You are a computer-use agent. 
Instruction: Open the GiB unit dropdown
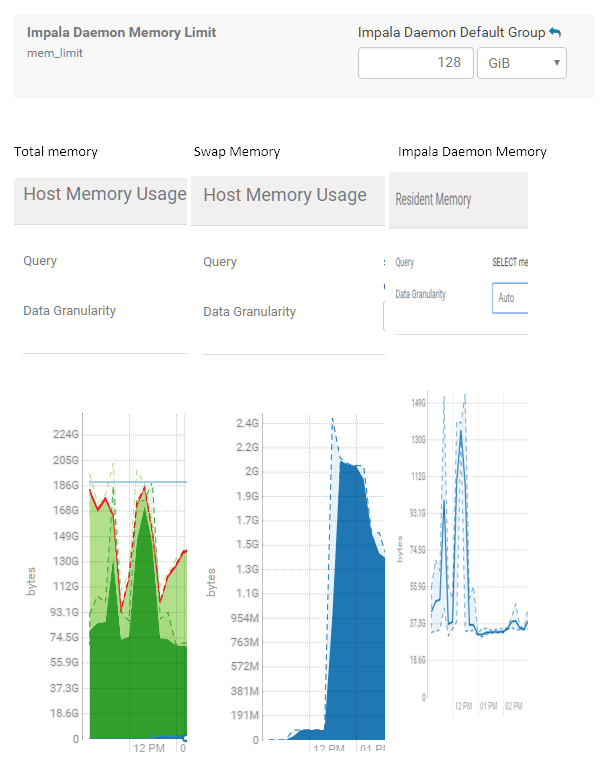pyautogui.click(x=521, y=63)
